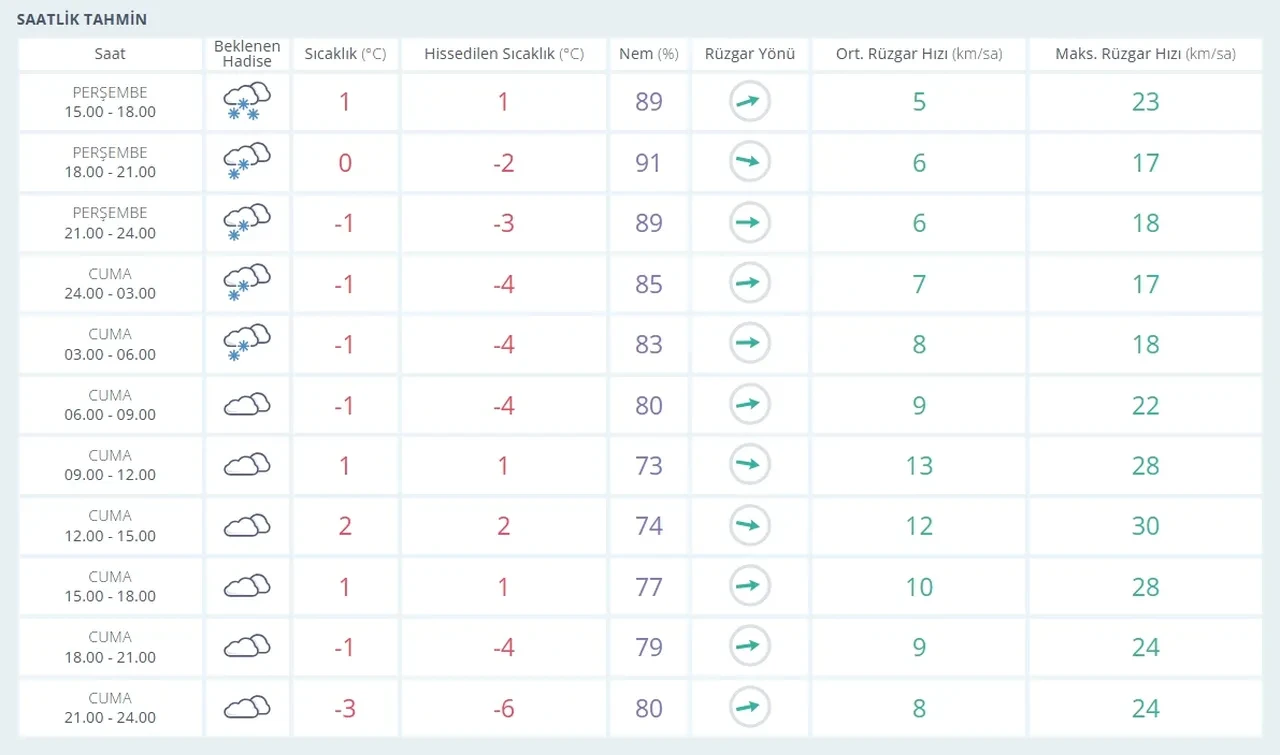Click the cloudy icon for Cuma 12.00 - 15.00
1280x755 pixels.
click(247, 526)
